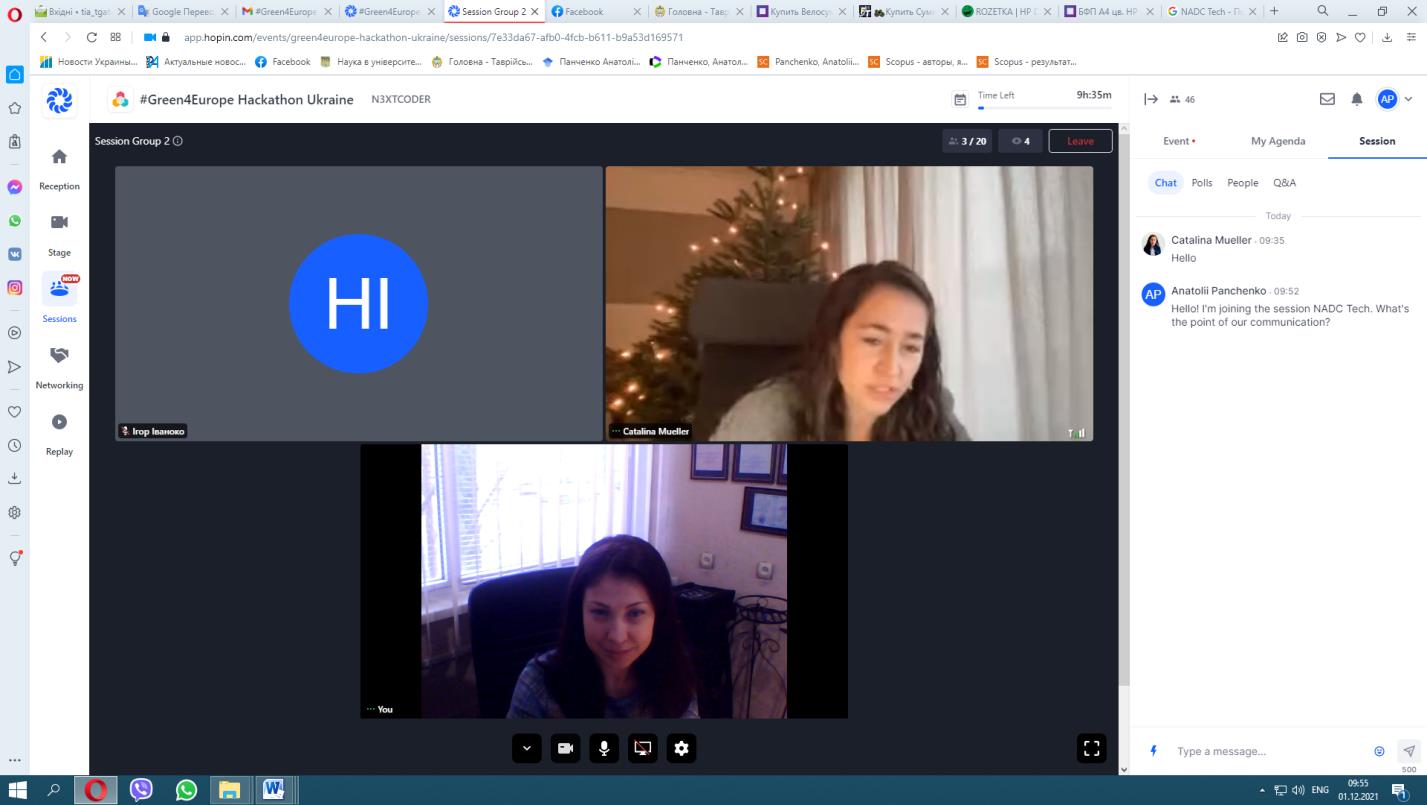
Task: Open the ENG keyboard language switcher
Action: tap(1320, 790)
